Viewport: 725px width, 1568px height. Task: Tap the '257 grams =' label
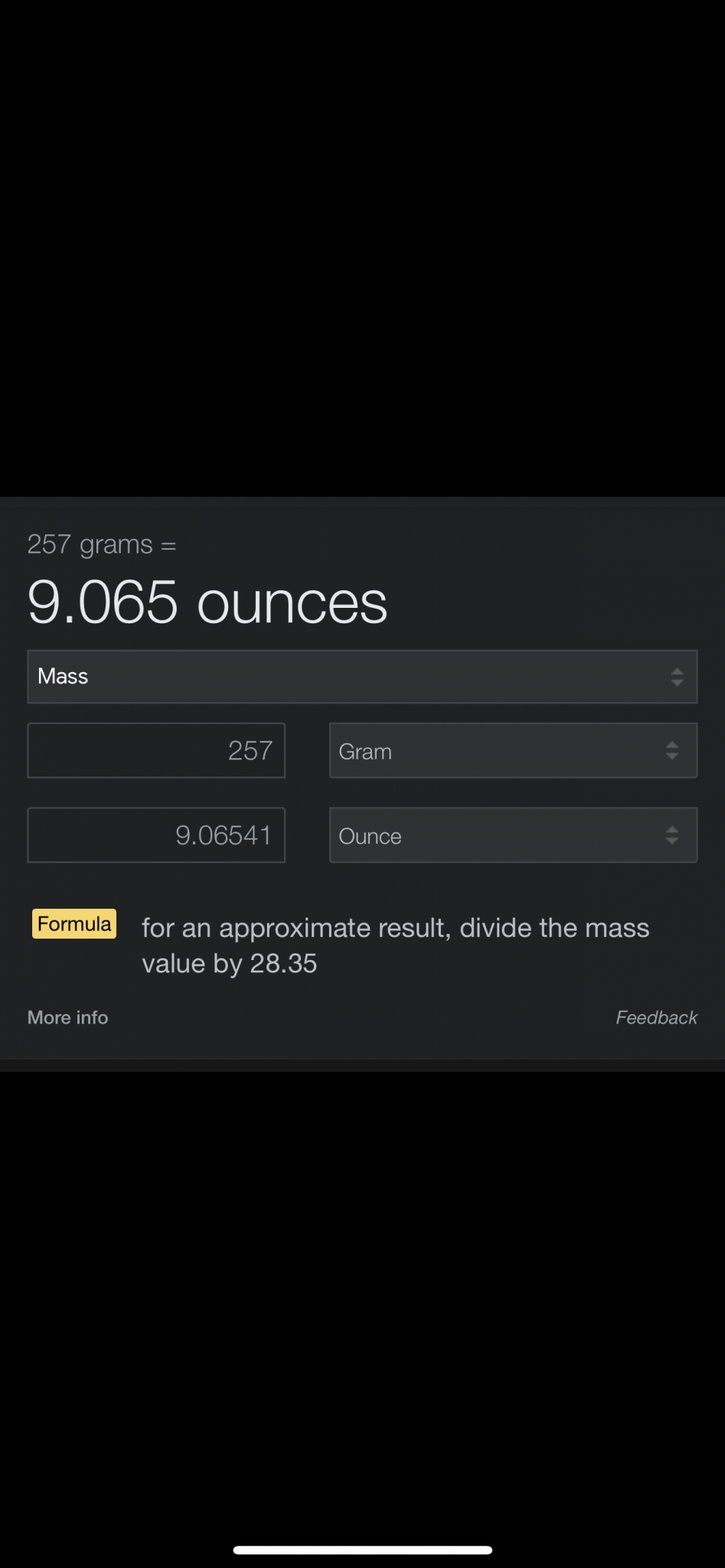[x=102, y=545]
